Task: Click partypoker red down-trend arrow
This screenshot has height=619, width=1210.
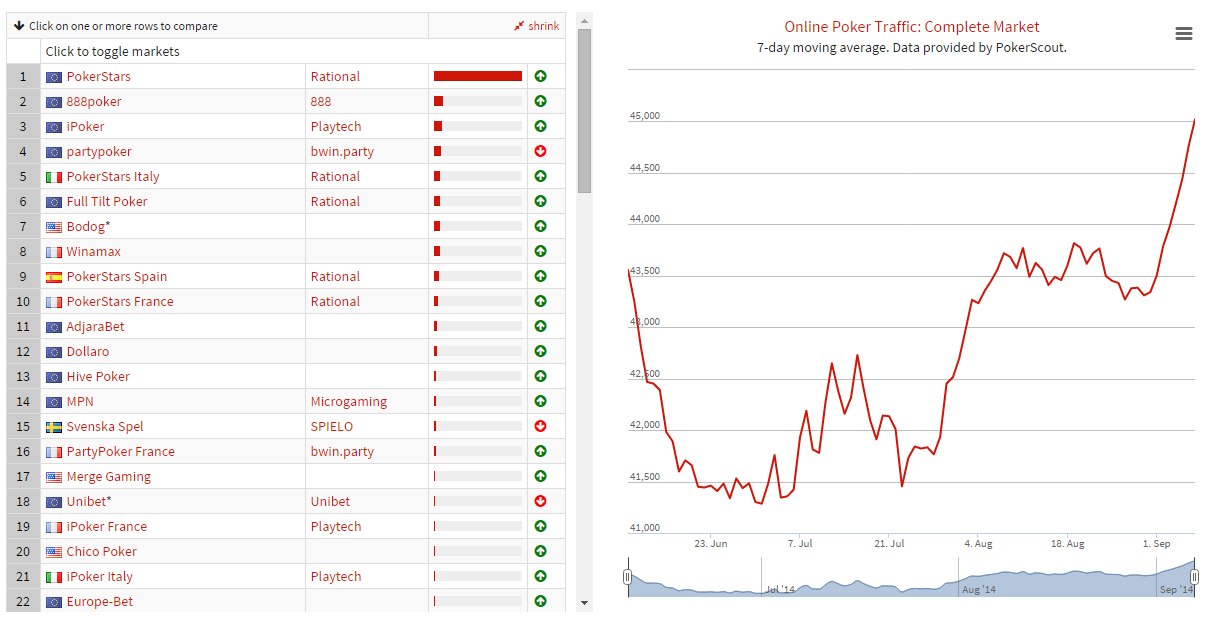Action: pos(541,151)
